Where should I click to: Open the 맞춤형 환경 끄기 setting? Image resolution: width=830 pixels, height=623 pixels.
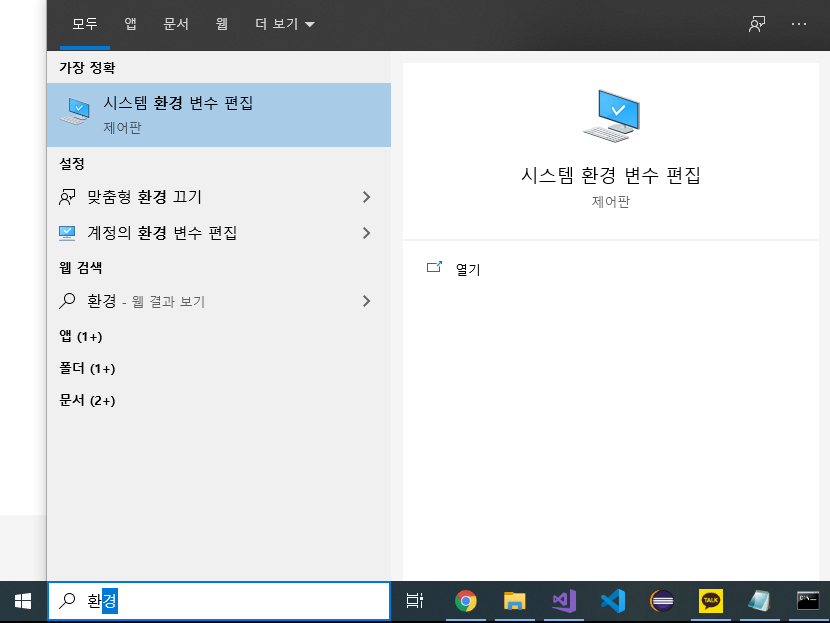[219, 197]
